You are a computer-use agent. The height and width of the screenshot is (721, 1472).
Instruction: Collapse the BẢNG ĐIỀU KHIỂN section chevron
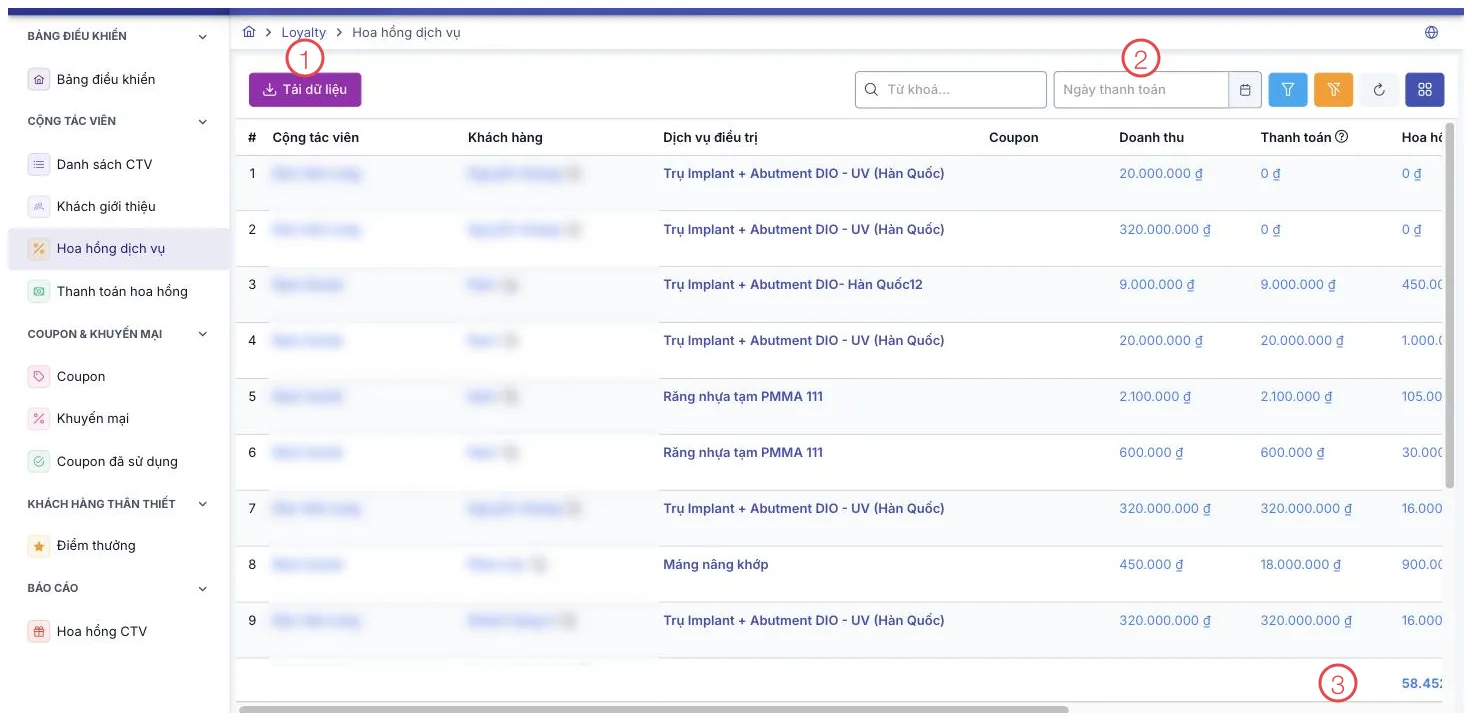pos(203,37)
